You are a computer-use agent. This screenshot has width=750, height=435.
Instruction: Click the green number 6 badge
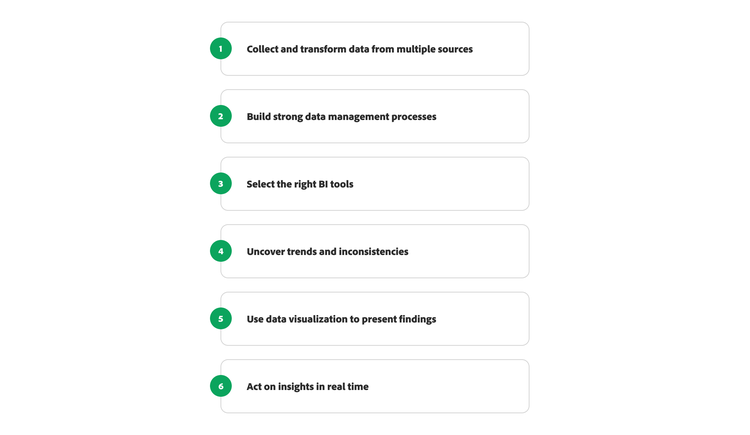click(221, 386)
